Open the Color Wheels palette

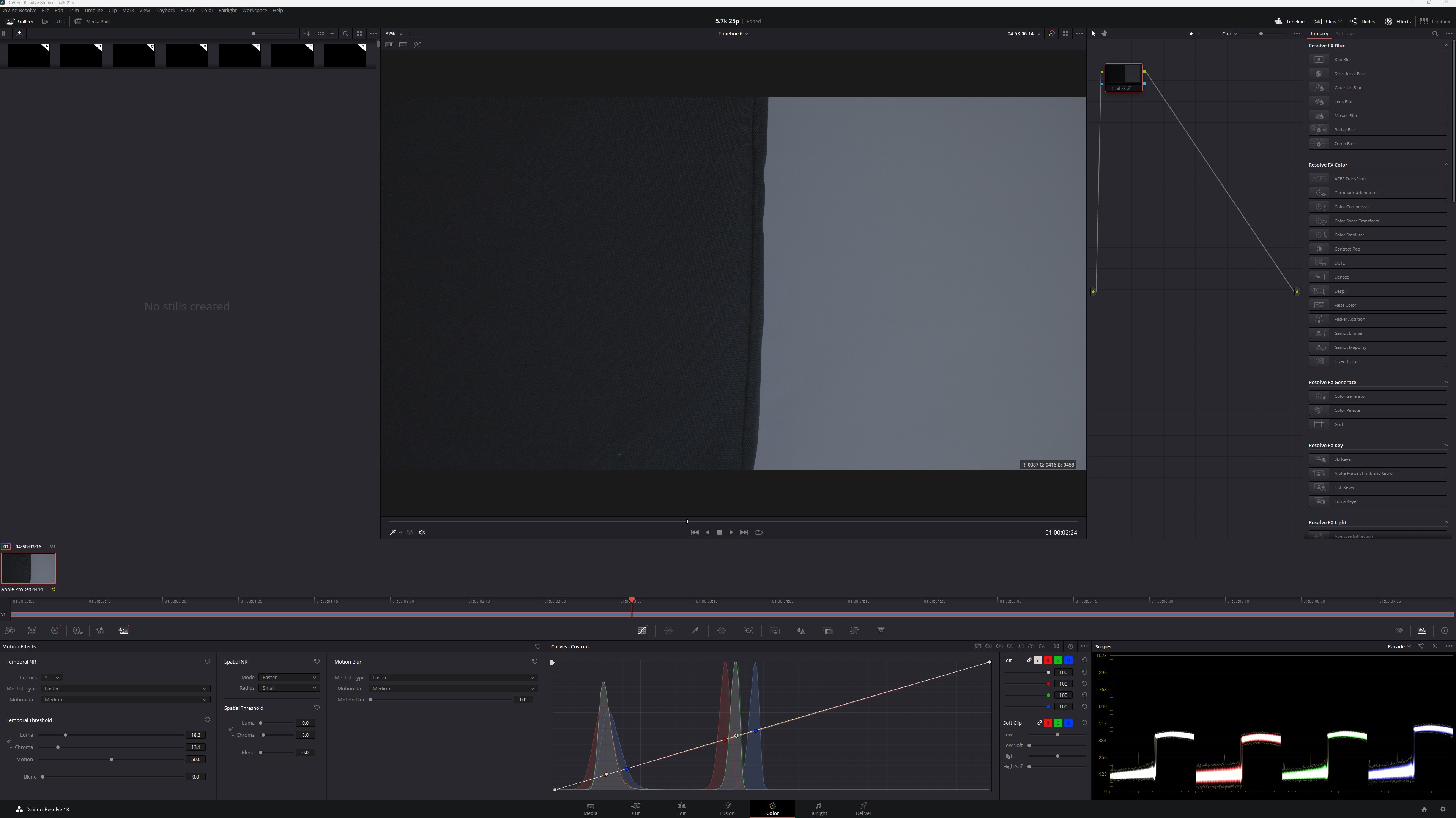[55, 630]
